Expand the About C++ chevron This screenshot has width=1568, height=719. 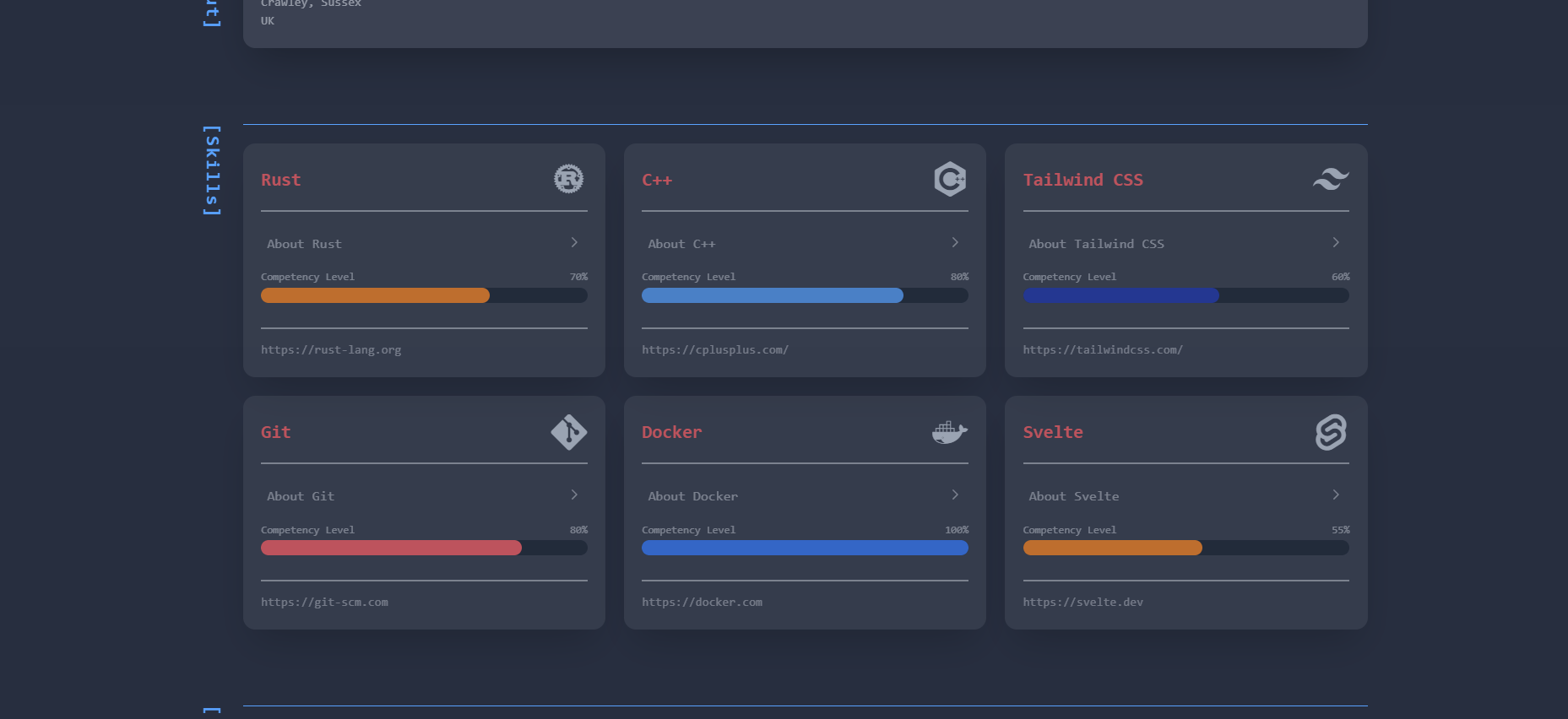pos(955,243)
